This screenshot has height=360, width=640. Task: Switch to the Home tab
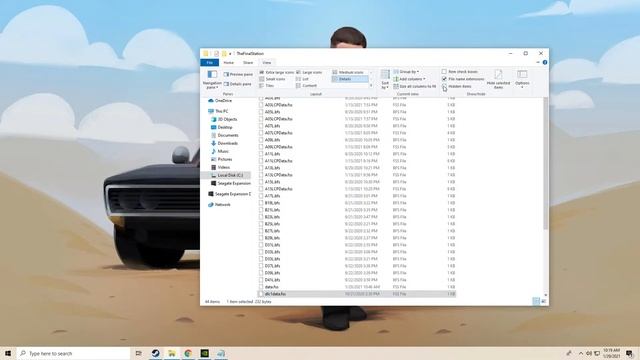point(229,62)
